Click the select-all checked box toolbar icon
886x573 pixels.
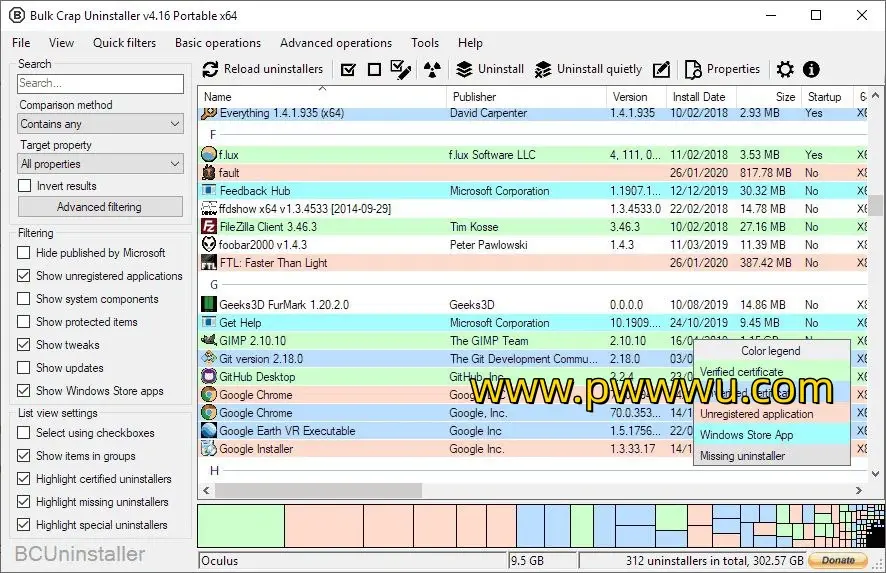(x=348, y=70)
